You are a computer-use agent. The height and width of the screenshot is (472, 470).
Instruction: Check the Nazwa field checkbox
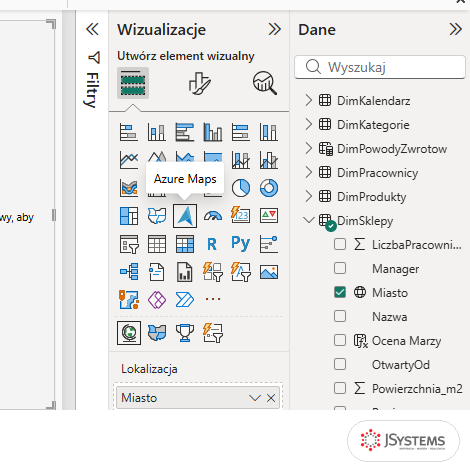pos(340,316)
